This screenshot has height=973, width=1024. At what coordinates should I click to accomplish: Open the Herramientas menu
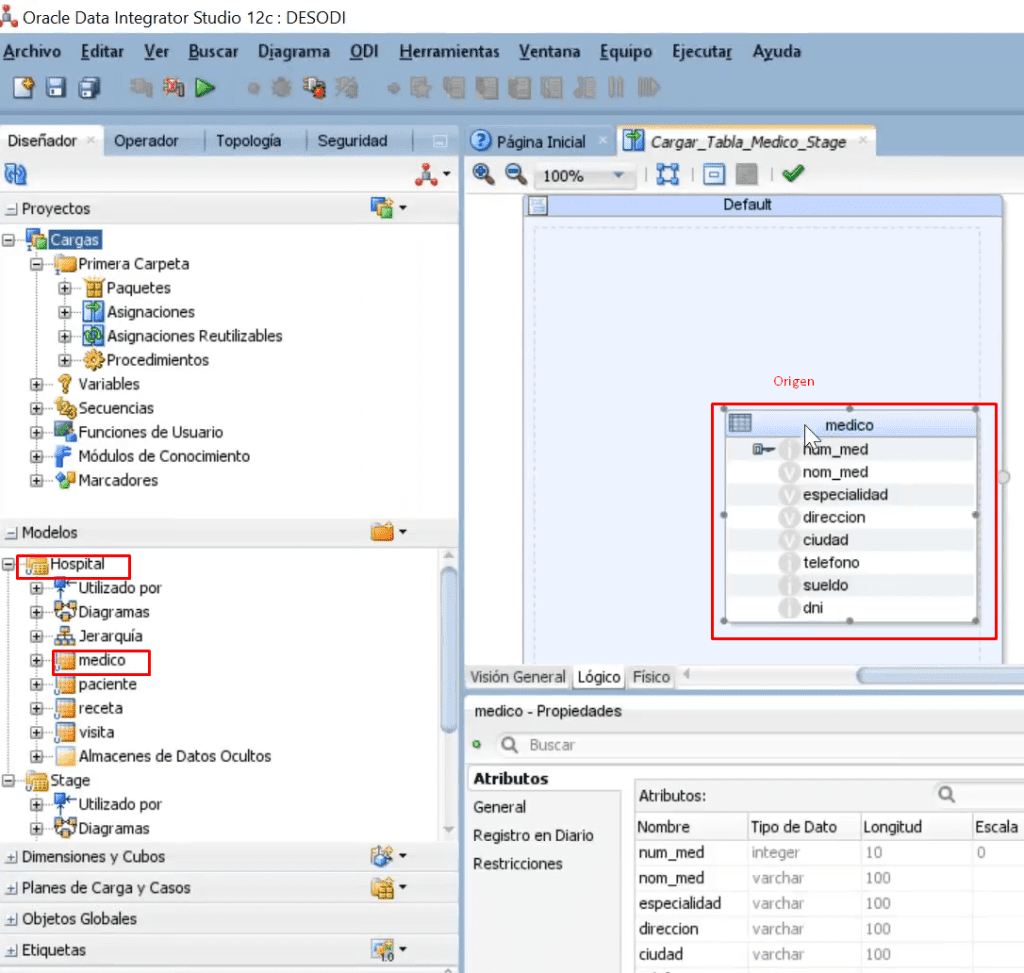pyautogui.click(x=449, y=52)
